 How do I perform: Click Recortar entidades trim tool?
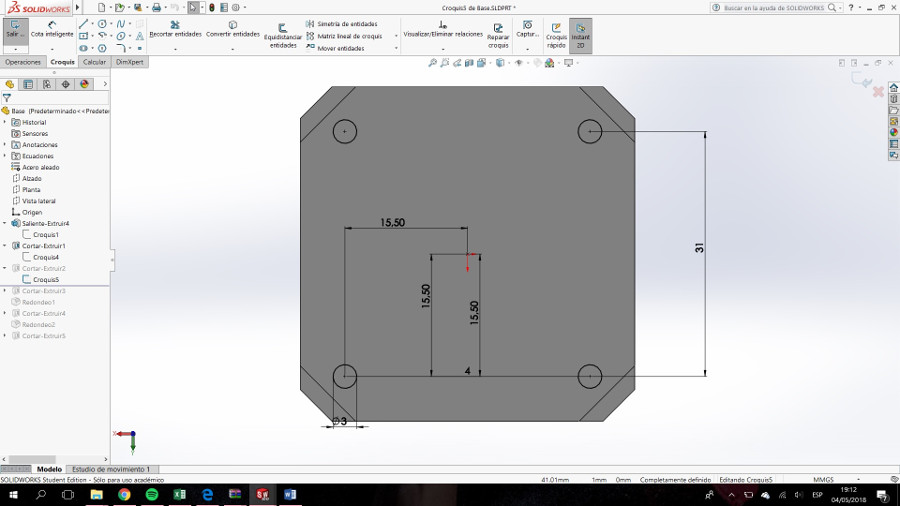pyautogui.click(x=175, y=30)
